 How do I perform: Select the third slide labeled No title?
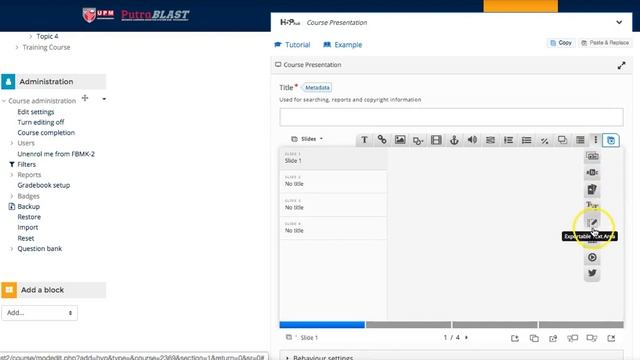pyautogui.click(x=333, y=205)
